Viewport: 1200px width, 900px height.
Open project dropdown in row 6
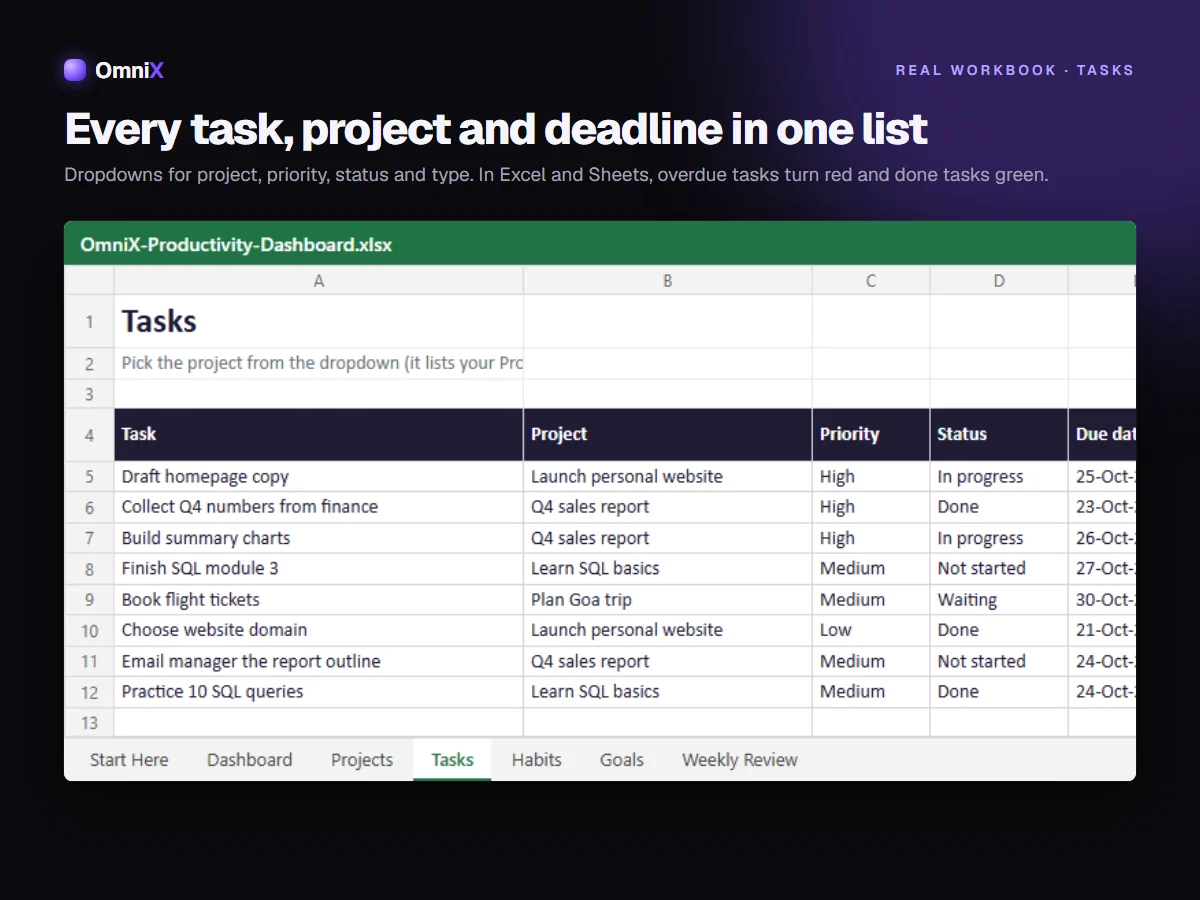(667, 507)
